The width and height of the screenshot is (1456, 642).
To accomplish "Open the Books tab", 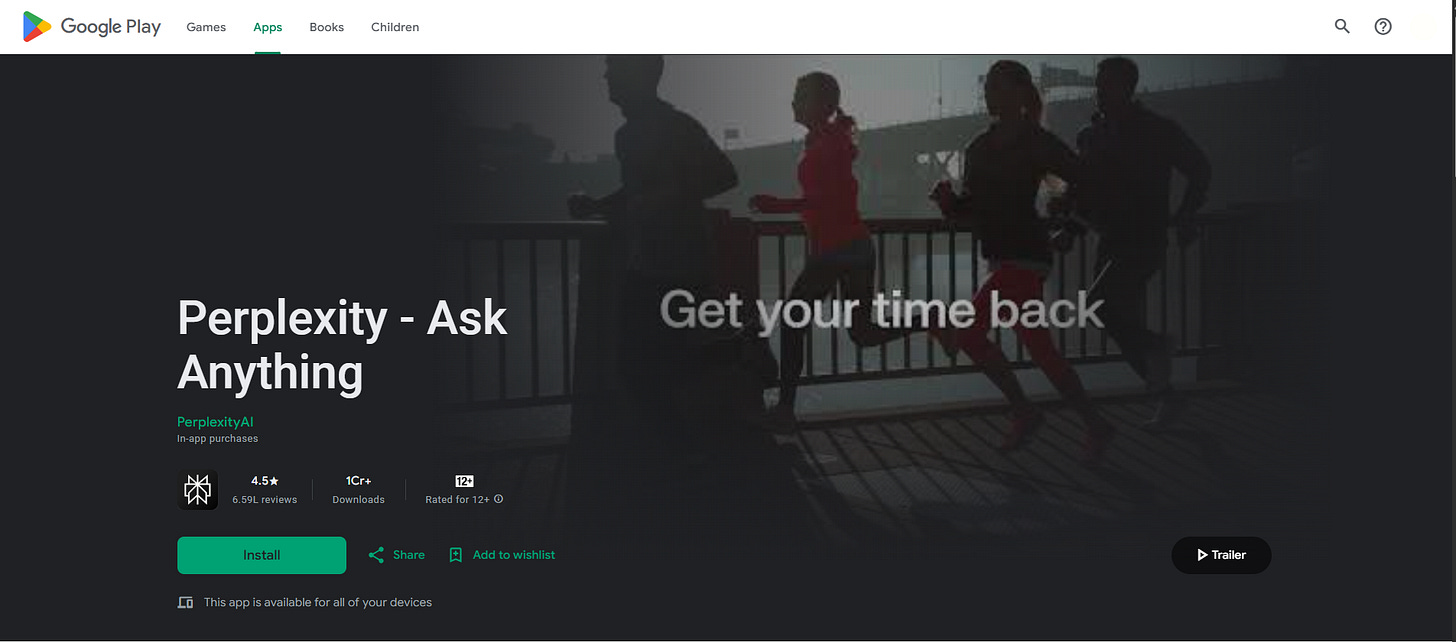I will pos(327,27).
